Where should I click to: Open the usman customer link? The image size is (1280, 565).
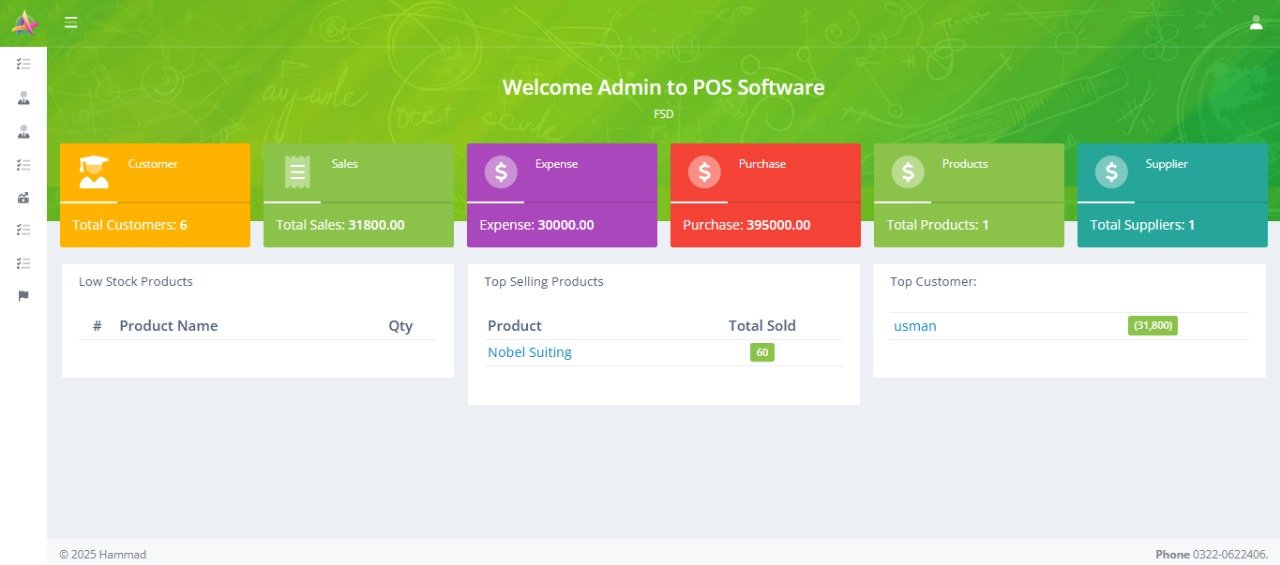[915, 326]
